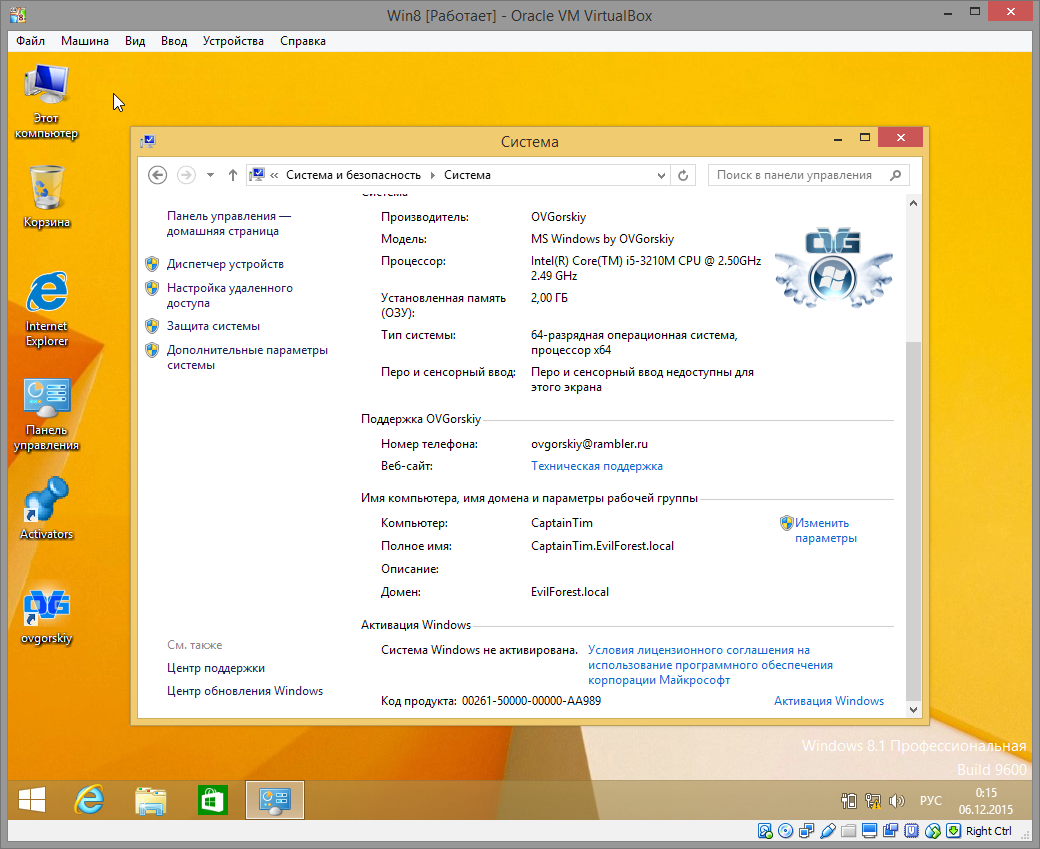1040x849 pixels.
Task: Open the Windows Store taskbar icon
Action: click(212, 800)
